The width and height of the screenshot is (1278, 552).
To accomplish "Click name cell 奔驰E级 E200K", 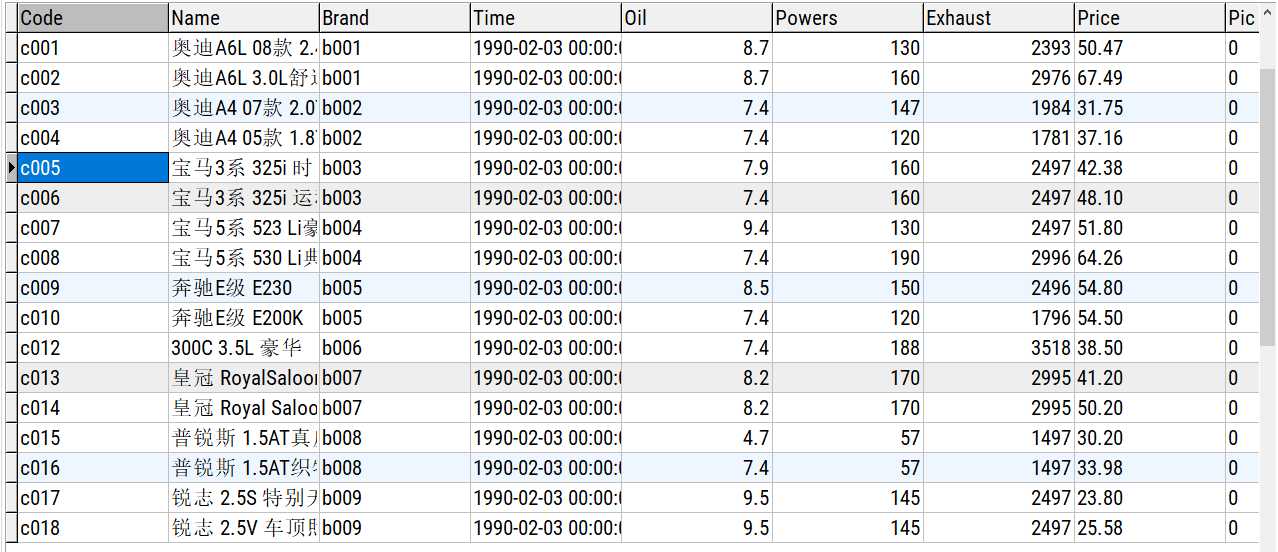I will tap(244, 318).
